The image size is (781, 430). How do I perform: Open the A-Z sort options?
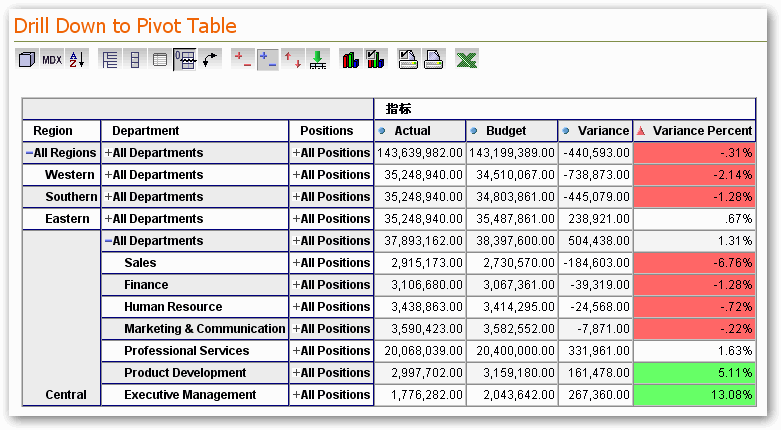pos(77,60)
